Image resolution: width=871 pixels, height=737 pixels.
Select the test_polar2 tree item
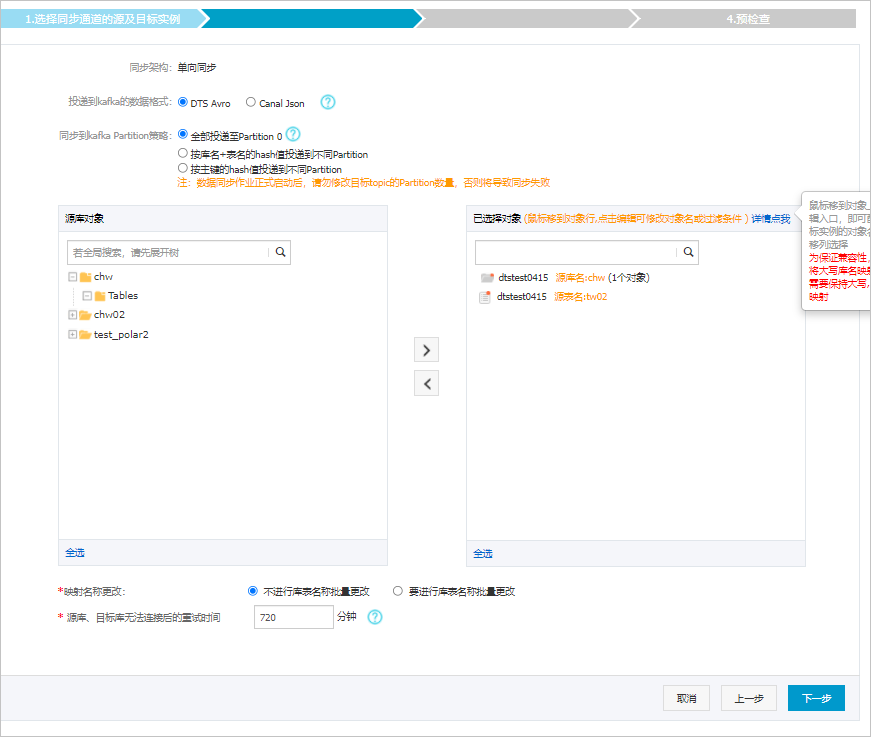click(x=121, y=334)
